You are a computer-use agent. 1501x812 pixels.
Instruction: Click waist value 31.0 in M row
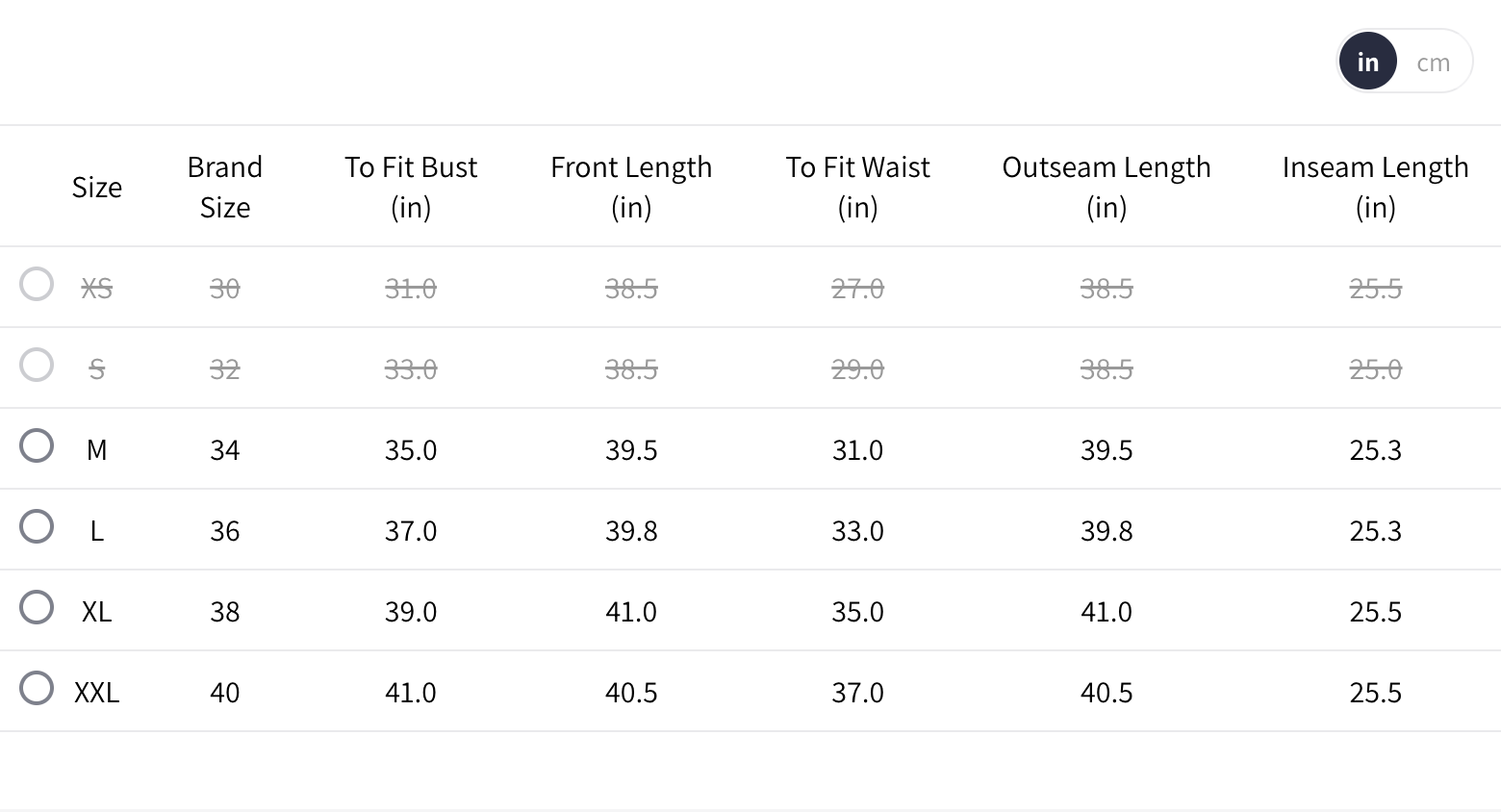point(857,450)
